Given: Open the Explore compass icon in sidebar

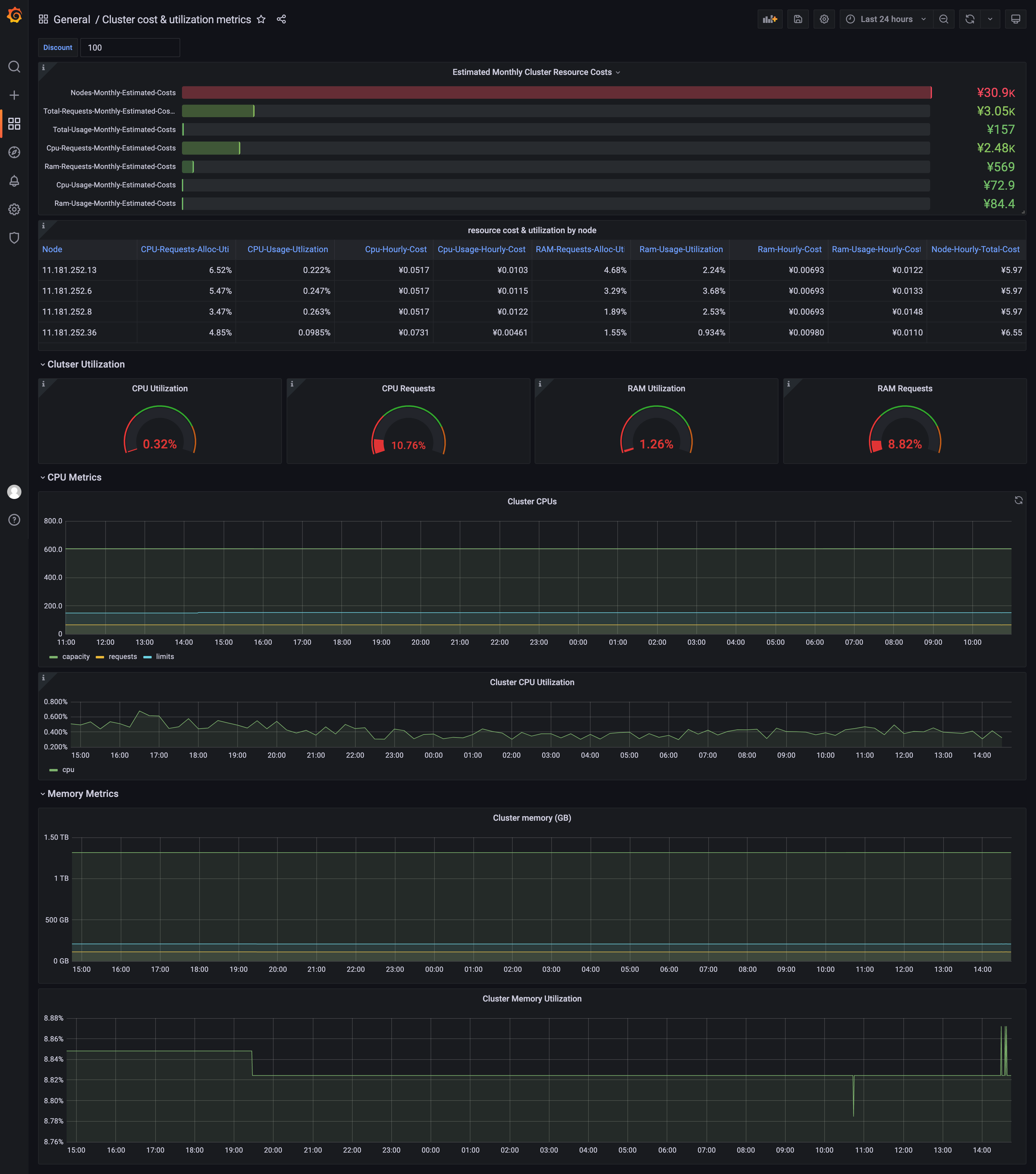Looking at the screenshot, I should (x=14, y=152).
